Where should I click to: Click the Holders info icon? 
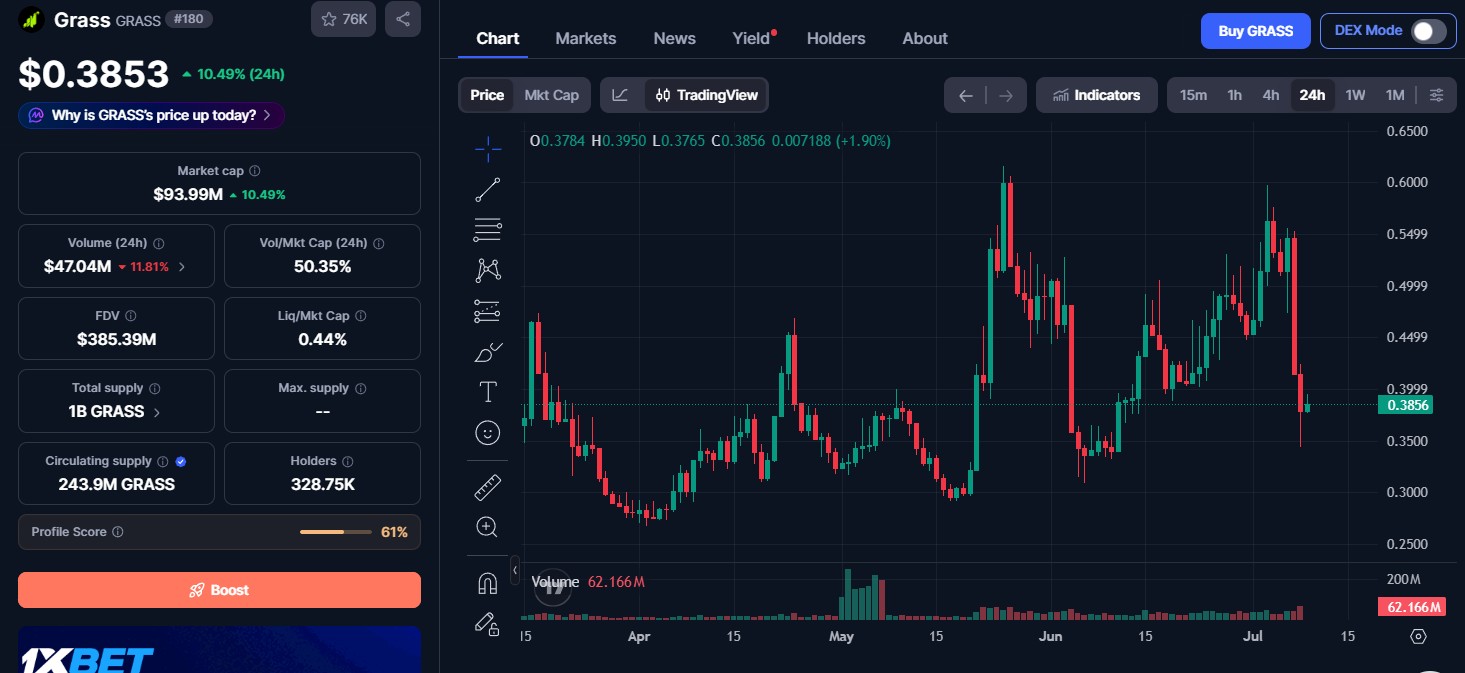pyautogui.click(x=348, y=461)
